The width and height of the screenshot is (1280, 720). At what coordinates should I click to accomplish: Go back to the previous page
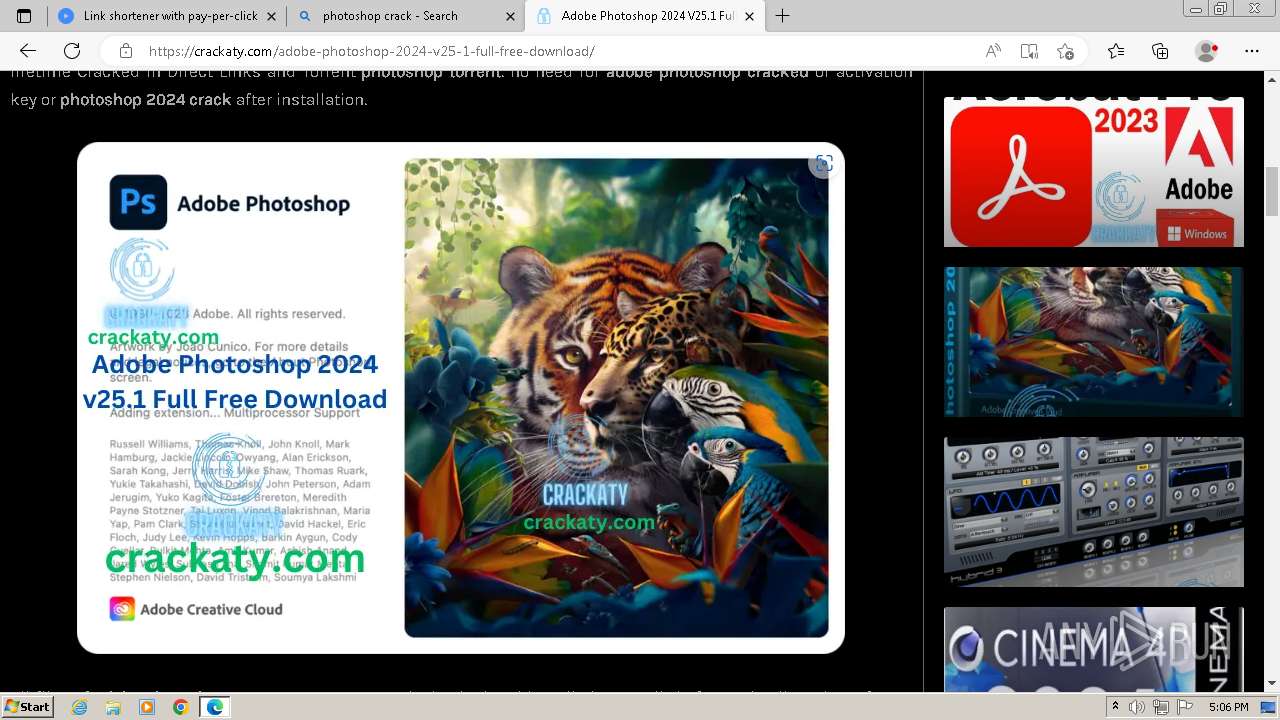28,51
